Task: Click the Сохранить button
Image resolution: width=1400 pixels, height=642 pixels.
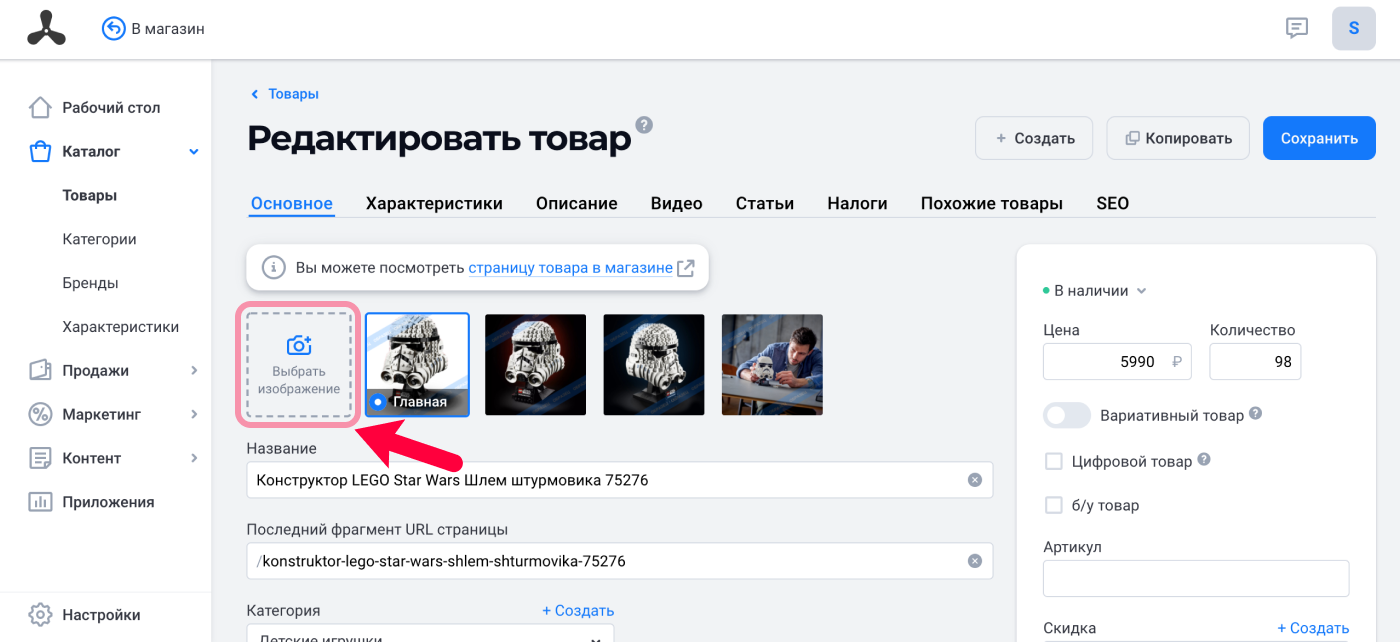Action: (x=1319, y=138)
